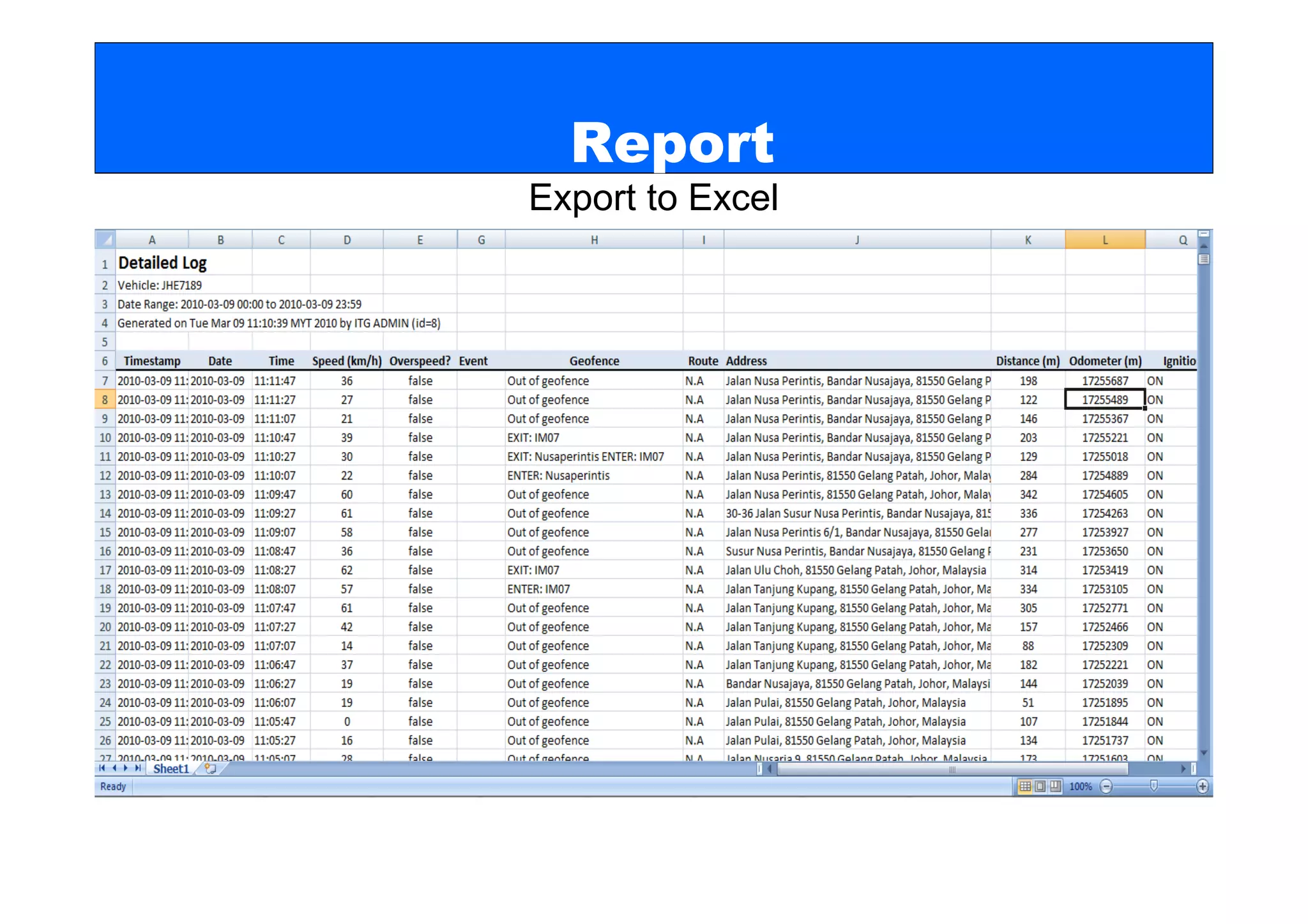Click distance cell 51 in row 24
Screen dimensions: 1308x924
1028,702
